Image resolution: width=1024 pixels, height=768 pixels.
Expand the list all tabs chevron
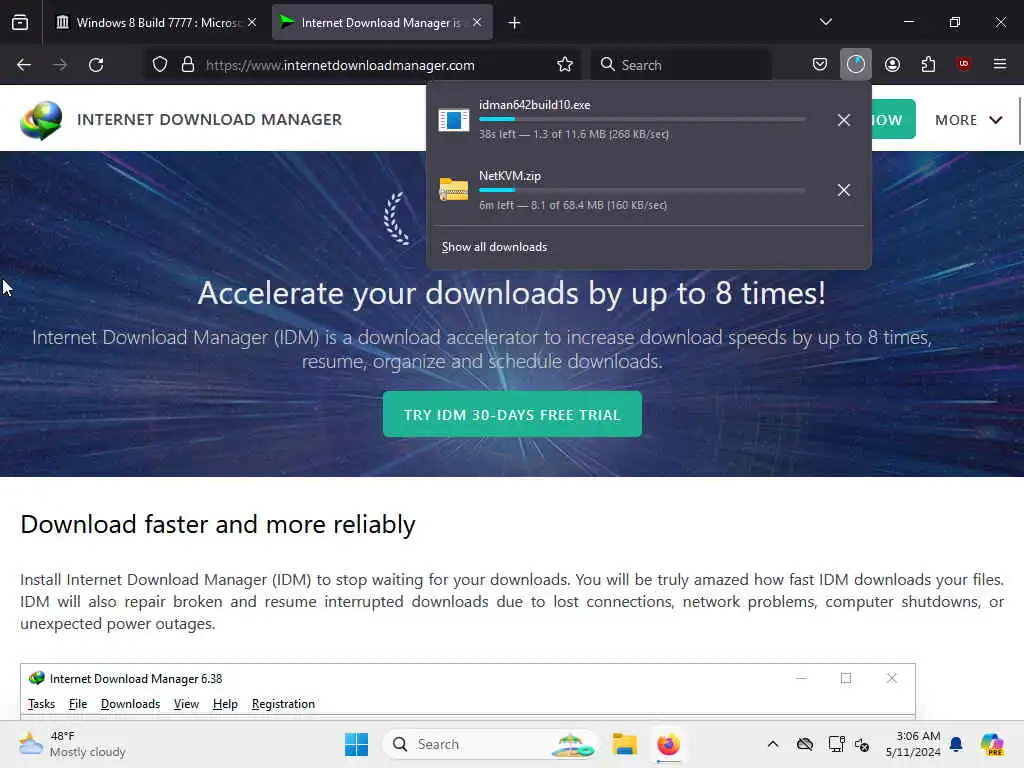click(825, 22)
